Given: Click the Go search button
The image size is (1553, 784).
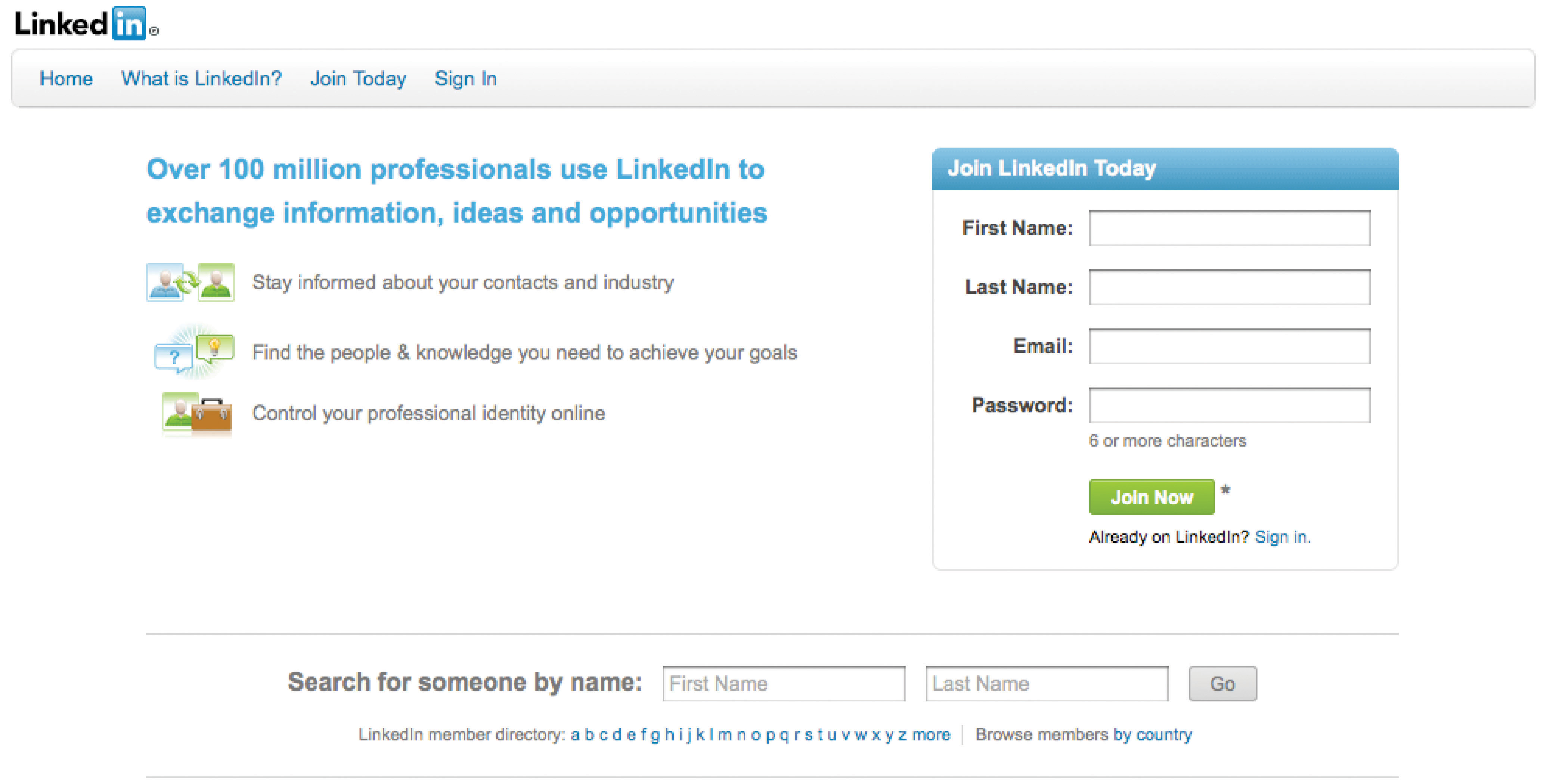Looking at the screenshot, I should 1222,683.
